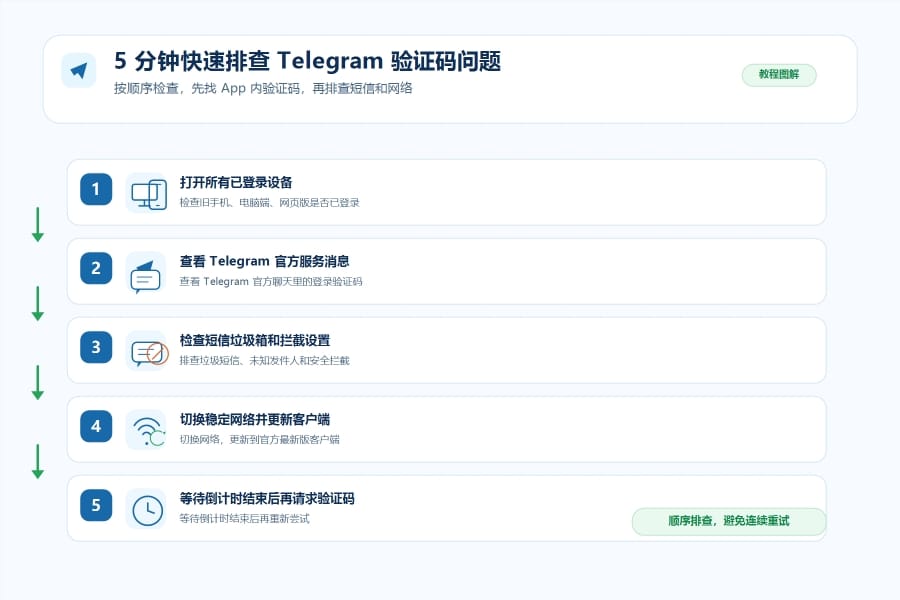The height and width of the screenshot is (600, 900).
Task: Click the title 5 分钟快速排查 Telegram 验证码问题
Action: [307, 61]
